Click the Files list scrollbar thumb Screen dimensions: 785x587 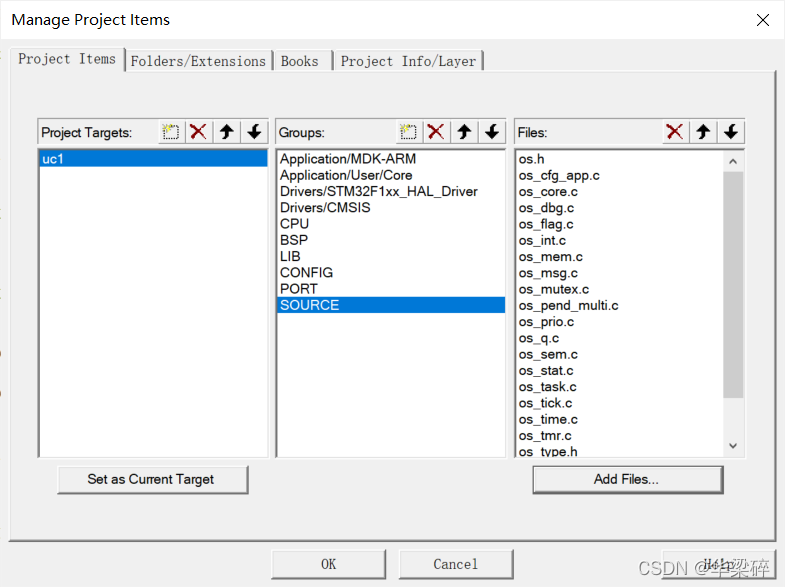(x=733, y=284)
